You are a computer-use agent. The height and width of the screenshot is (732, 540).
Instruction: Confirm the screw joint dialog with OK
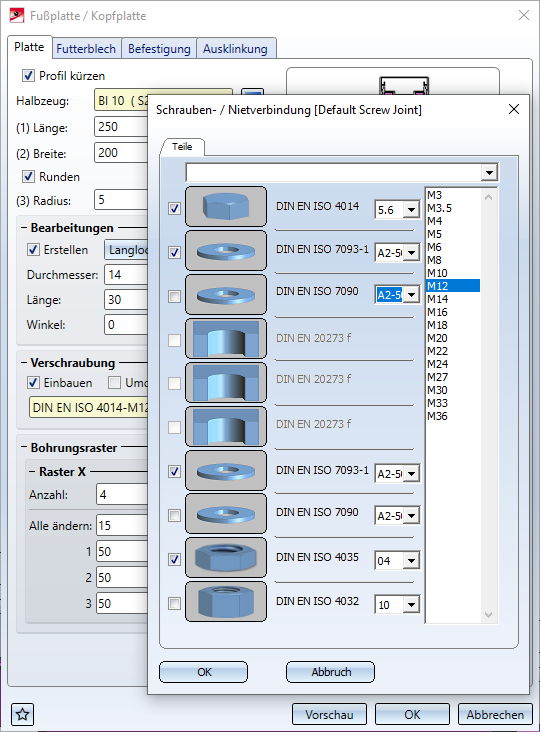pyautogui.click(x=204, y=672)
